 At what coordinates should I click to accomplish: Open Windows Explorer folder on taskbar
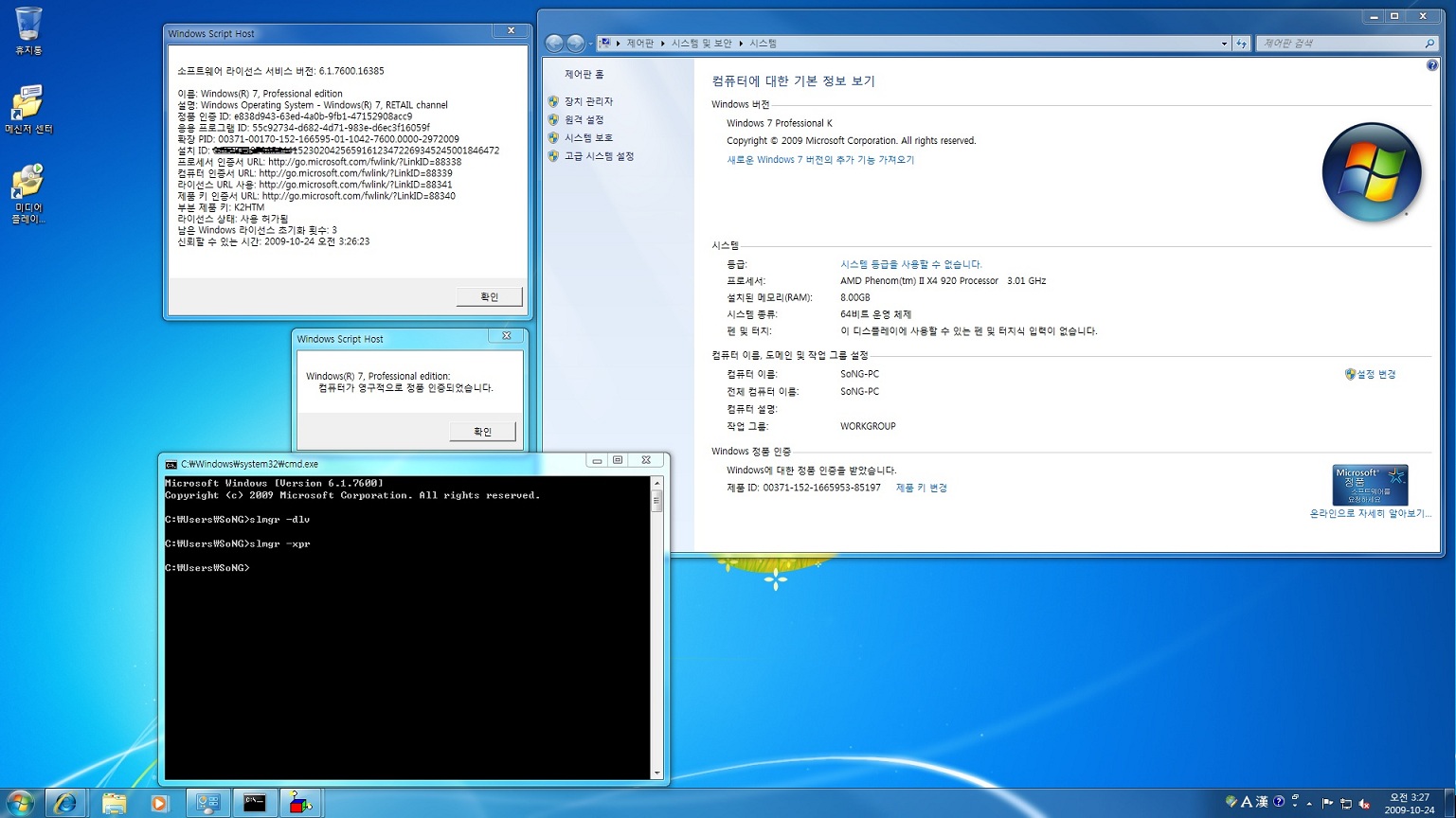pyautogui.click(x=114, y=803)
